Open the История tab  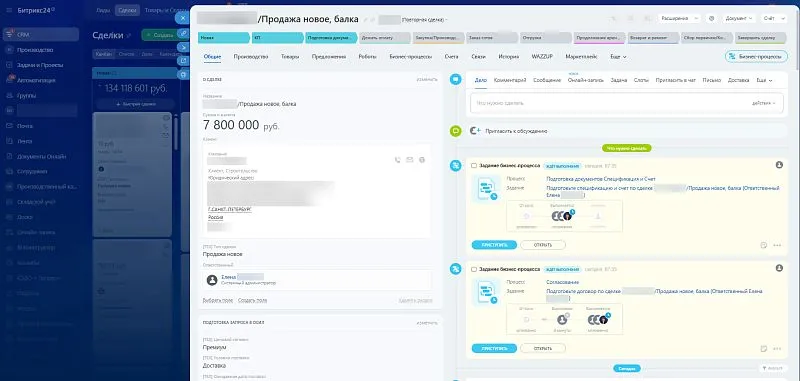tap(509, 57)
